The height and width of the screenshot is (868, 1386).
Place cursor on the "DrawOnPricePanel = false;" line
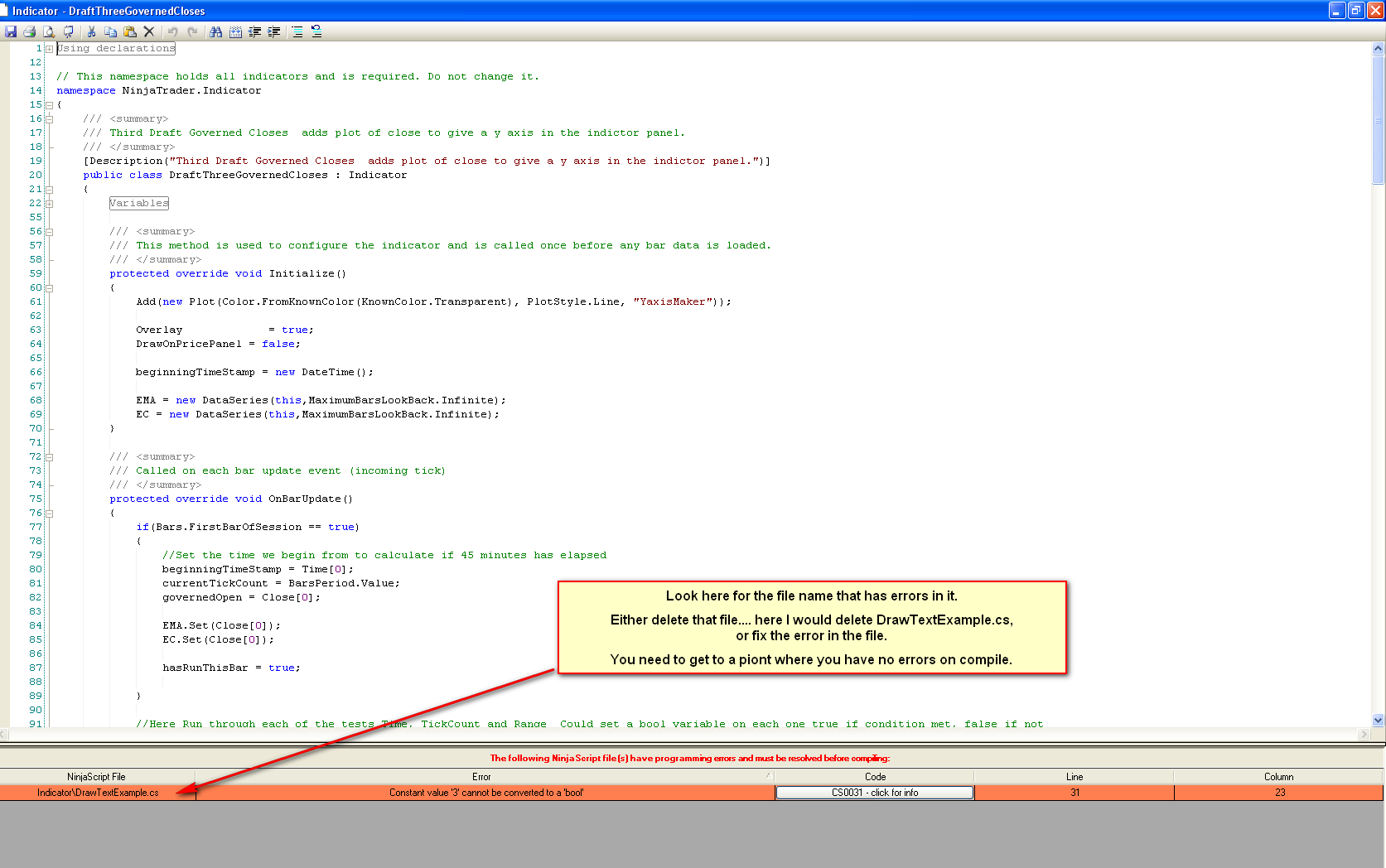coord(219,345)
